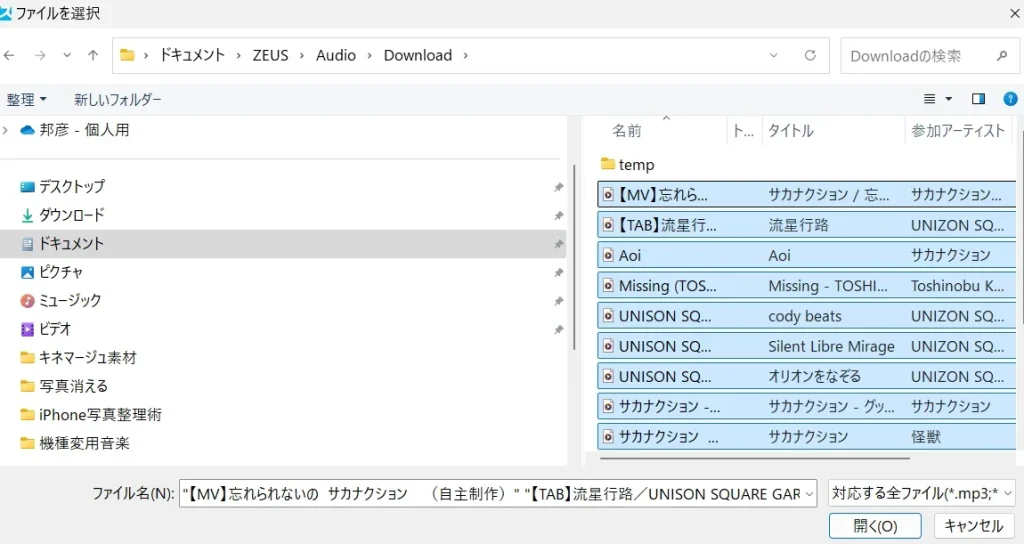Close the ファイルを選択 dialog
This screenshot has height=544, width=1024.
coord(1016,13)
